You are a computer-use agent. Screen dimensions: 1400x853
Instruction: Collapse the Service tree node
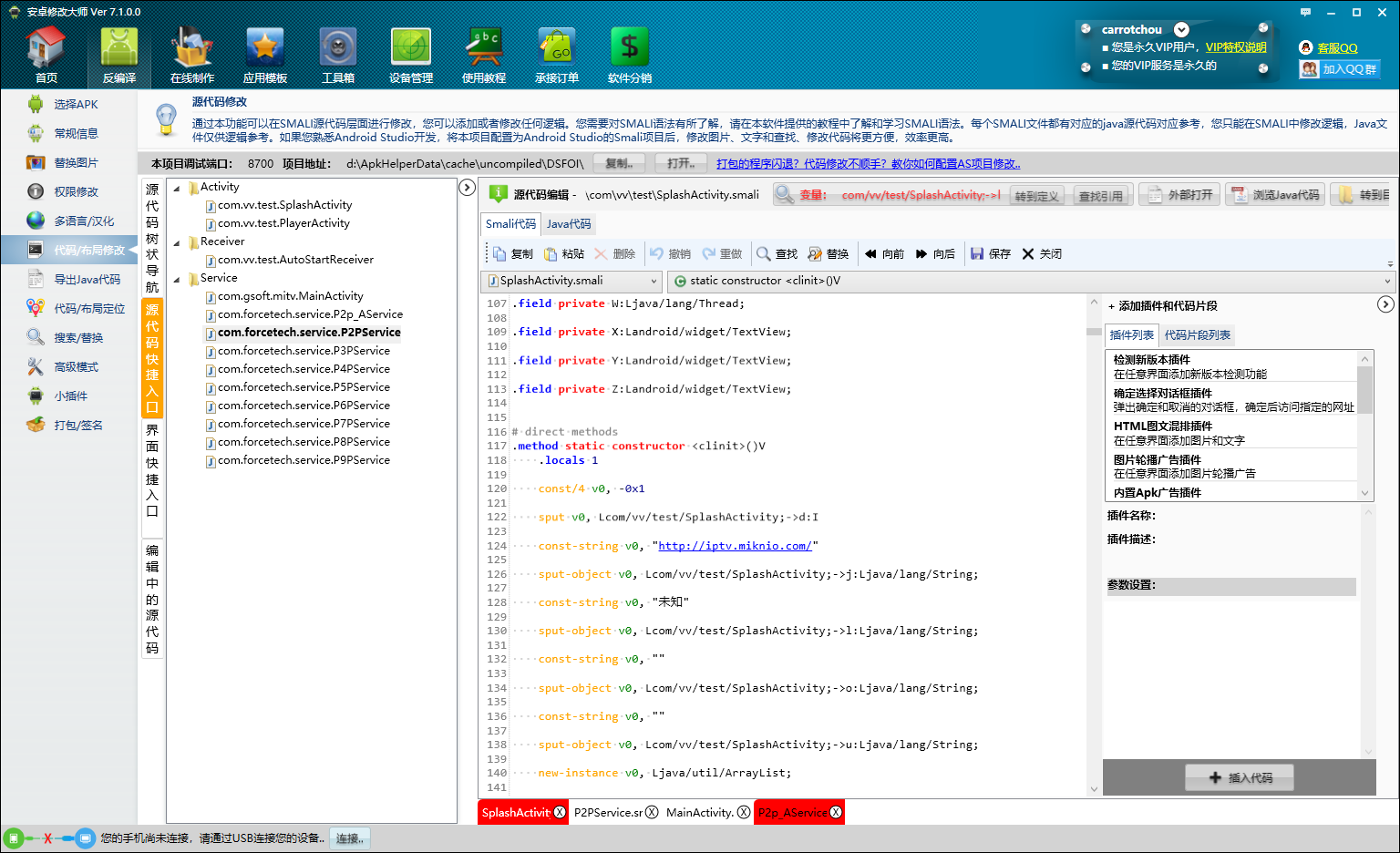coord(177,279)
